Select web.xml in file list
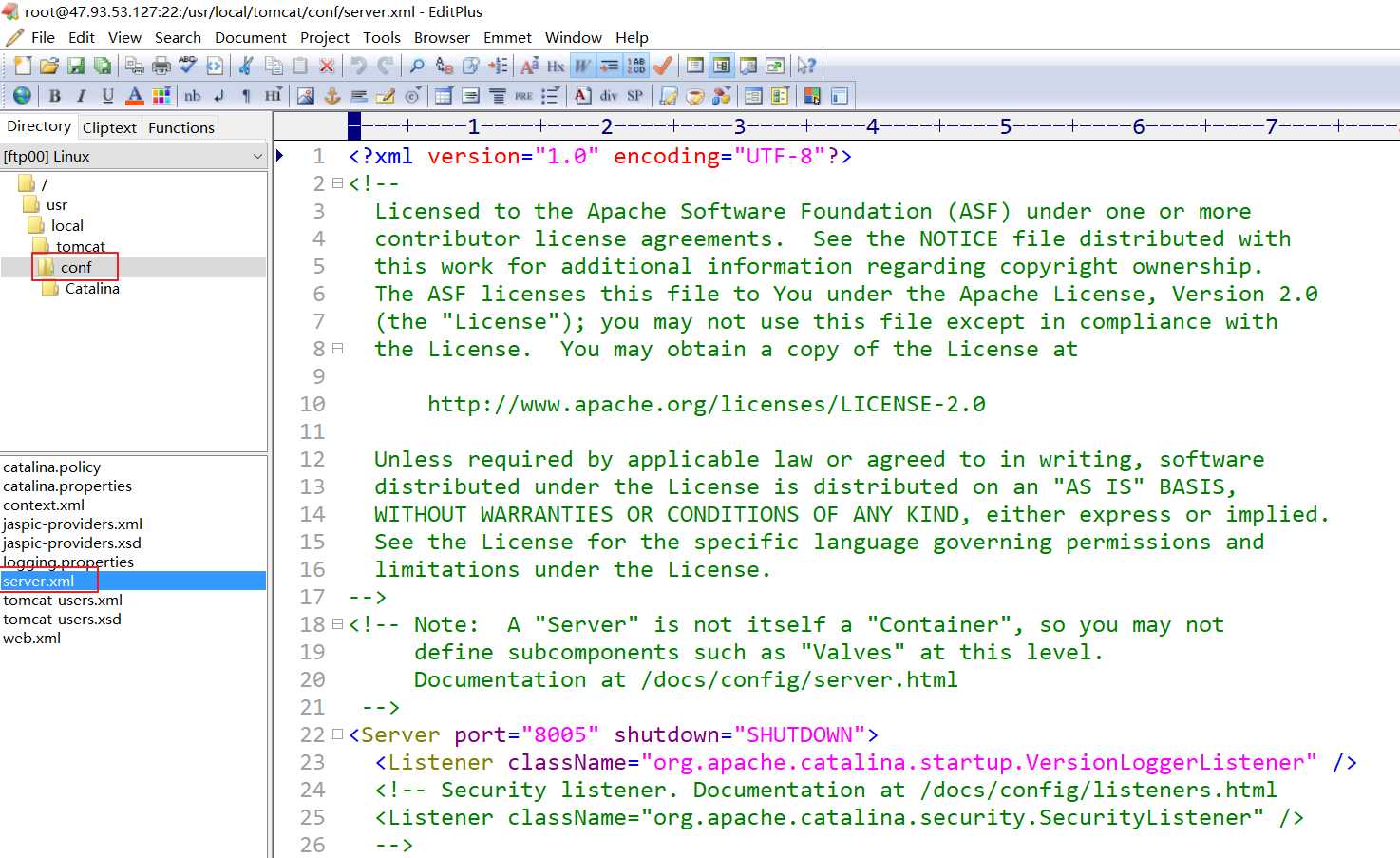Image resolution: width=1400 pixels, height=858 pixels. pos(31,638)
